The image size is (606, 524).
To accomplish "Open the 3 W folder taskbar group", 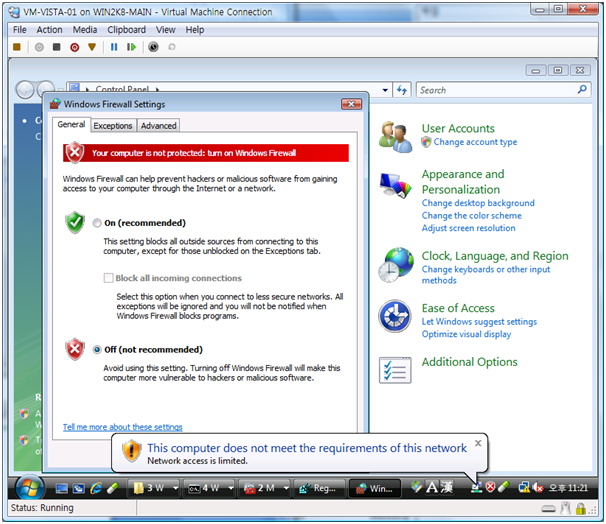I will [x=154, y=488].
